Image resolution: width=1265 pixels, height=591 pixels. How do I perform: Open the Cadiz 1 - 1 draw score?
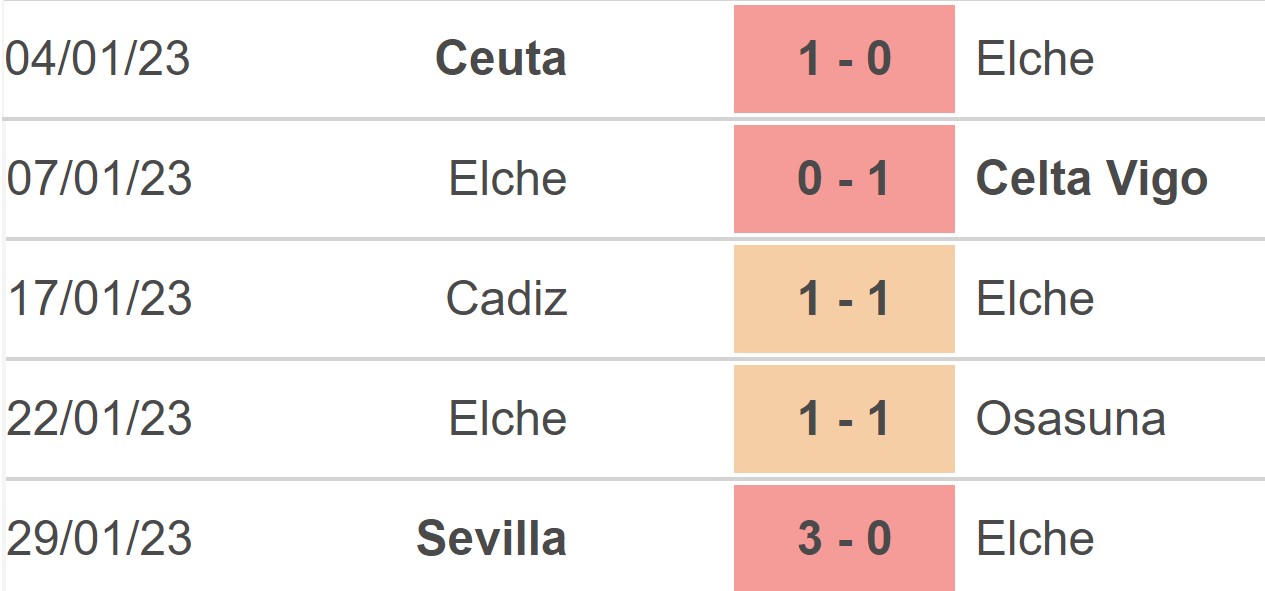[x=844, y=299]
